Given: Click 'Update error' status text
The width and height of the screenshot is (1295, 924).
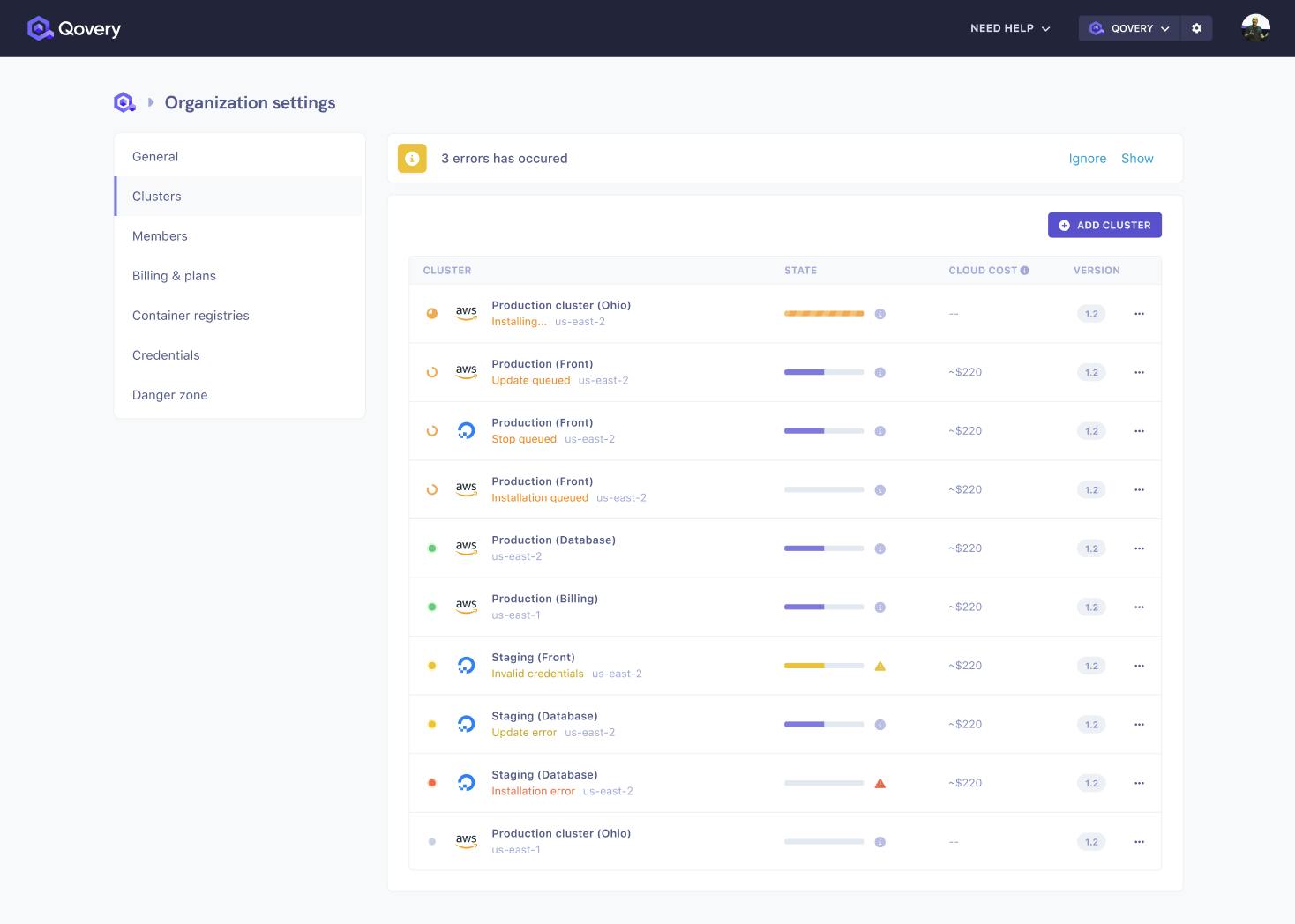Looking at the screenshot, I should (524, 733).
